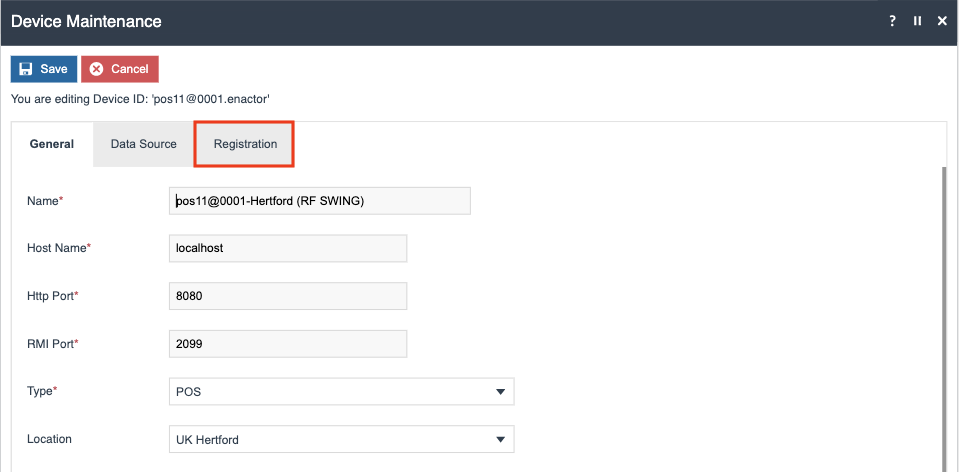
Task: Click into the Name text field
Action: [320, 201]
